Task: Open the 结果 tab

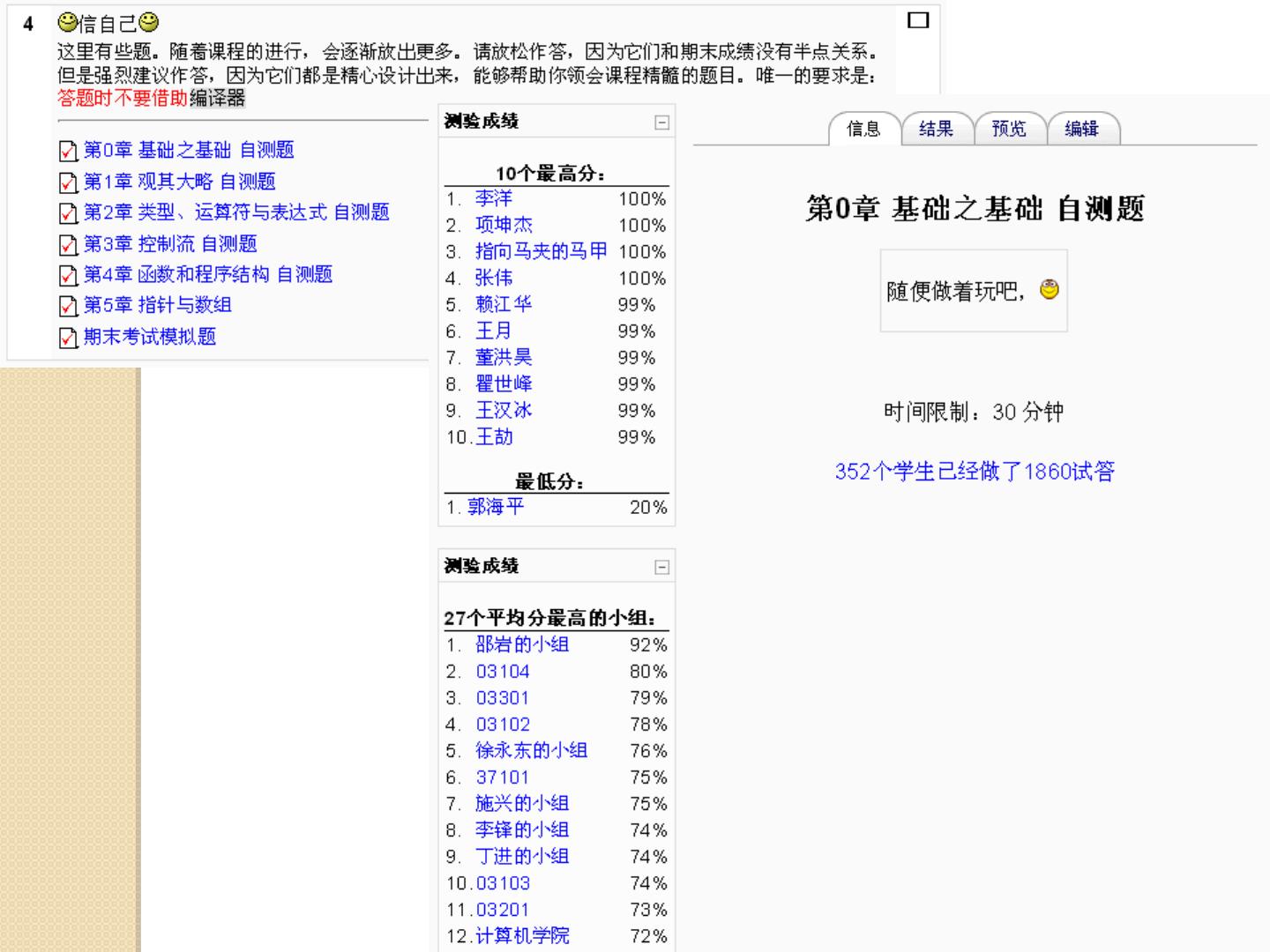Action: (x=936, y=130)
